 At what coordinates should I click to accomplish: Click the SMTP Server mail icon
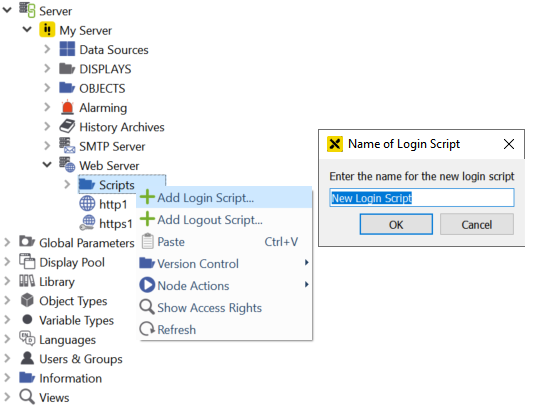67,145
